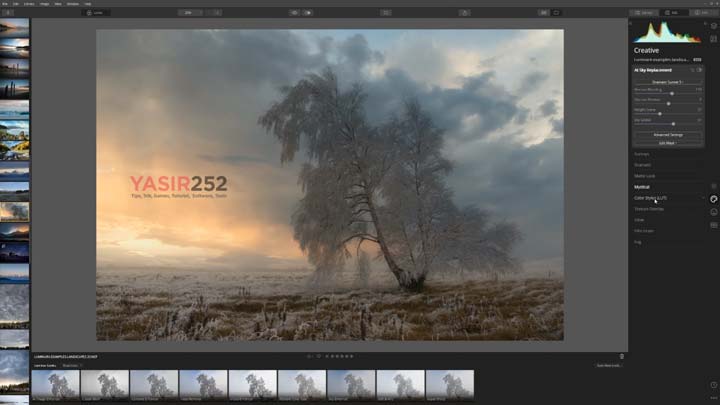Switch to the Info tab
This screenshot has height=405, width=720.
(703, 13)
